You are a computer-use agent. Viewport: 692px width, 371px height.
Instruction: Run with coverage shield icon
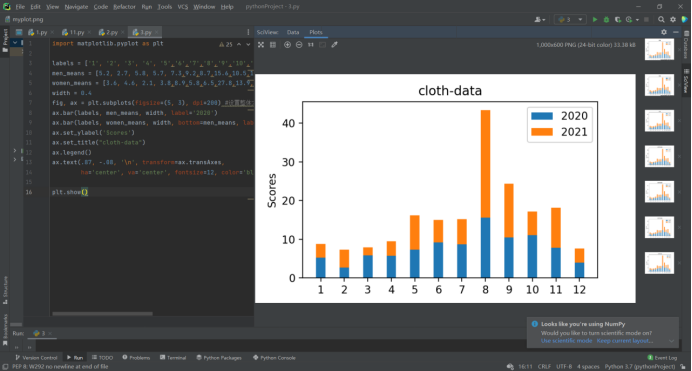click(x=618, y=19)
